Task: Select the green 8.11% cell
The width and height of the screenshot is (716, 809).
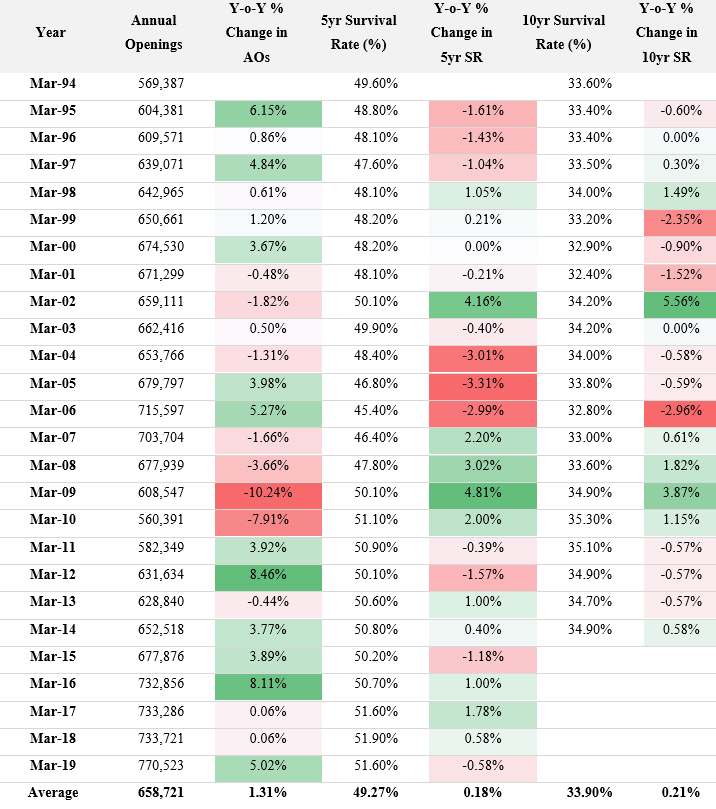Action: (267, 685)
